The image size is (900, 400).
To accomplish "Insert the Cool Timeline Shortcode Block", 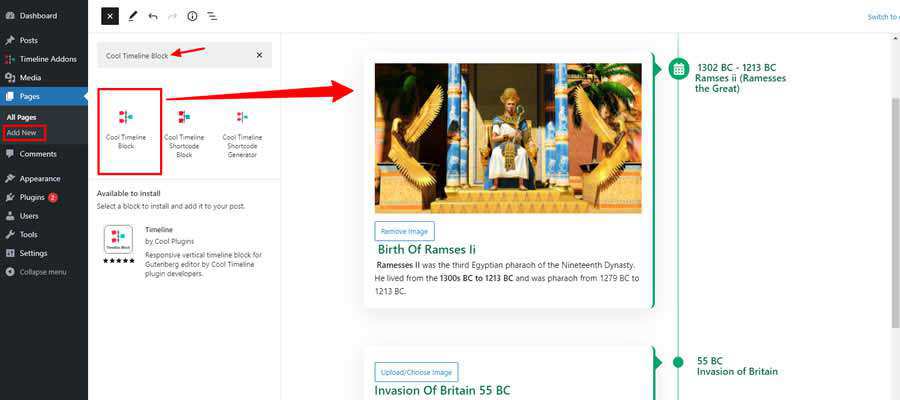I will (184, 131).
